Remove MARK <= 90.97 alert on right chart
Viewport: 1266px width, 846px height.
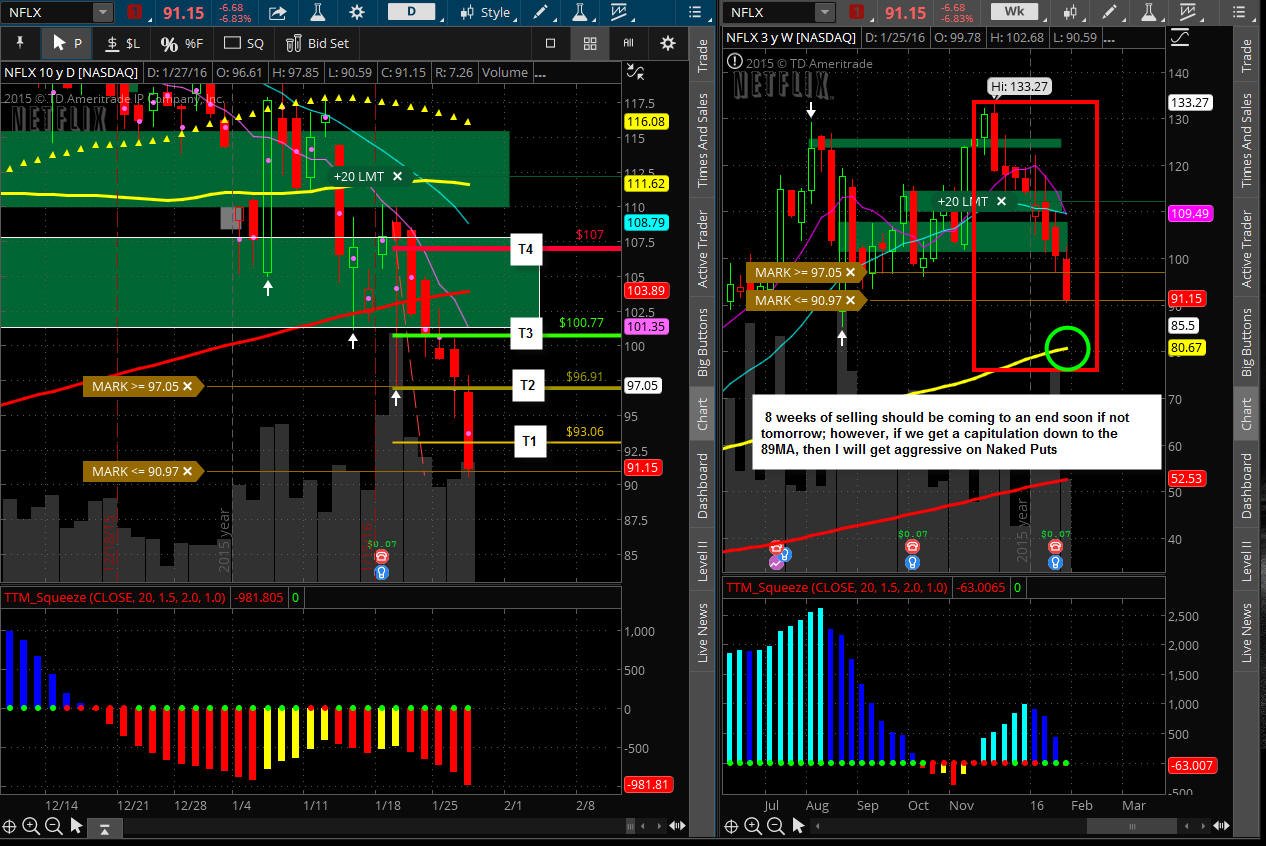[851, 300]
